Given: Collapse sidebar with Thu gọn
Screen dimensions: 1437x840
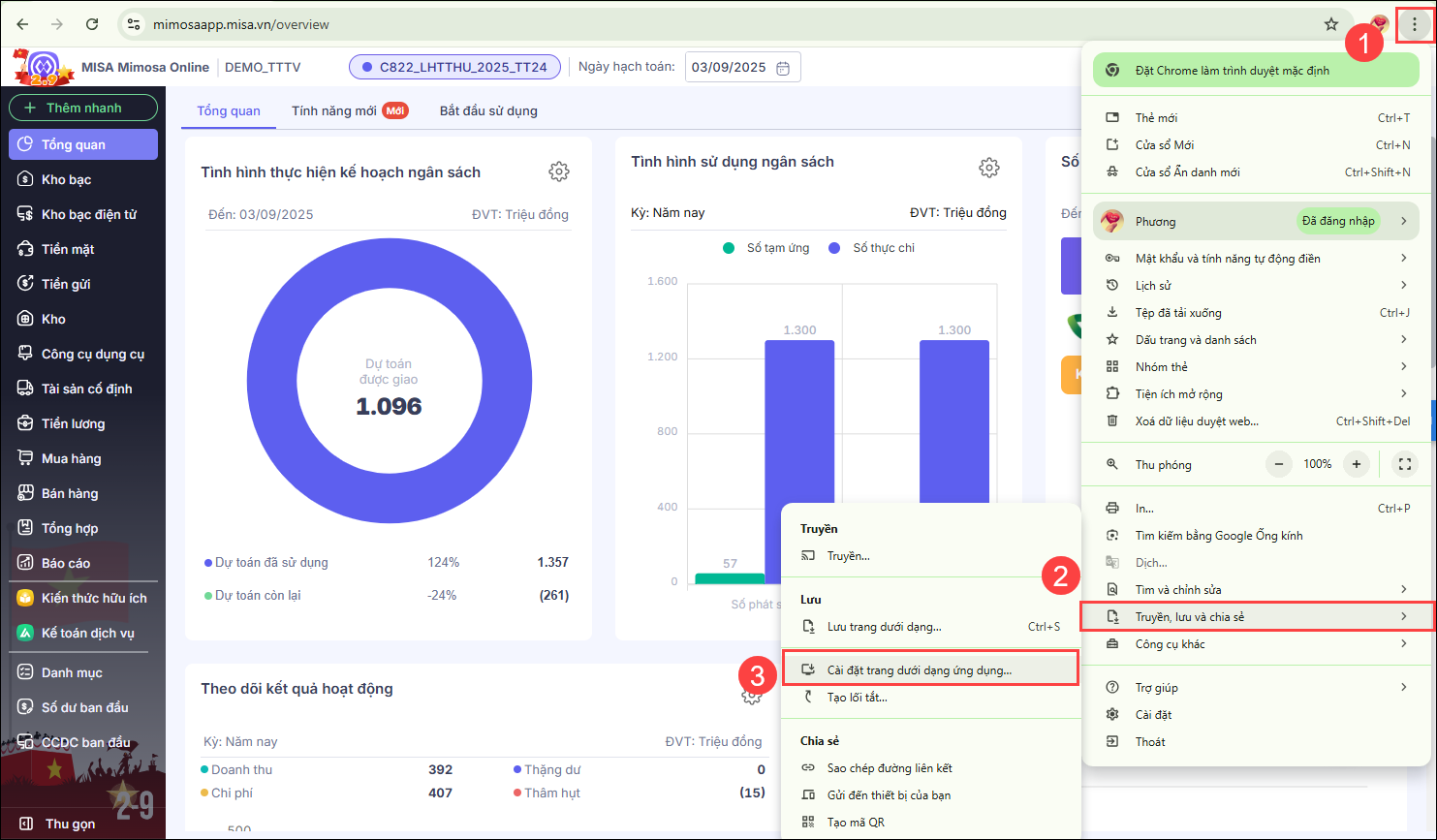Looking at the screenshot, I should point(70,824).
